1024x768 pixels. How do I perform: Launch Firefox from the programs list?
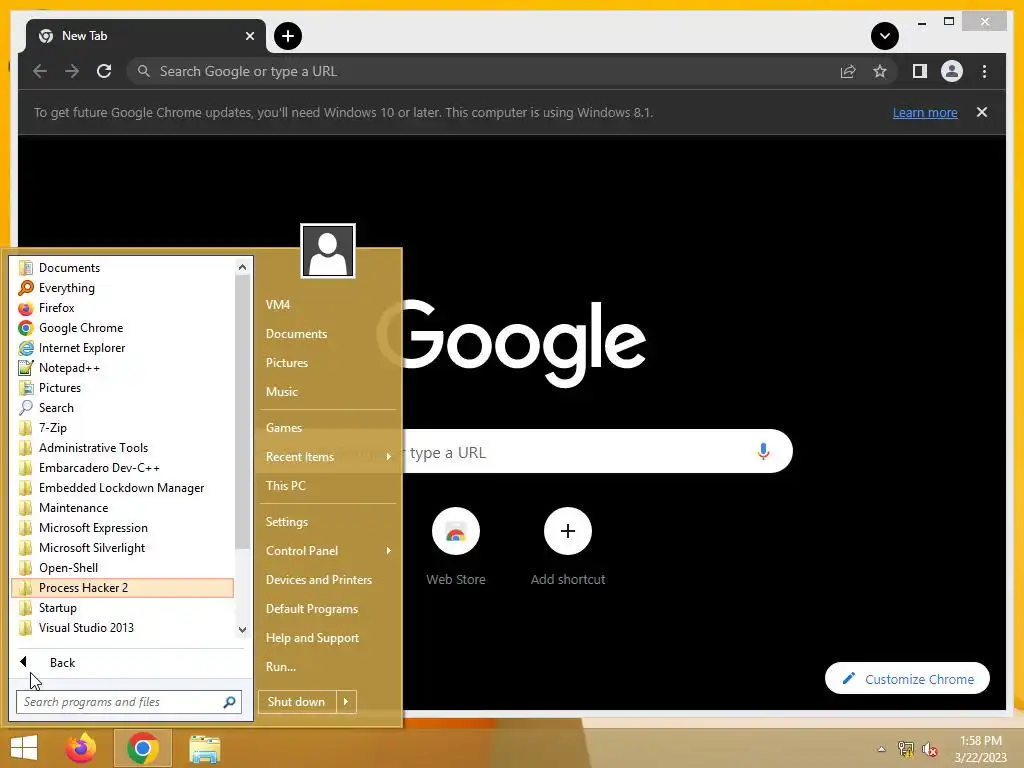point(123,308)
